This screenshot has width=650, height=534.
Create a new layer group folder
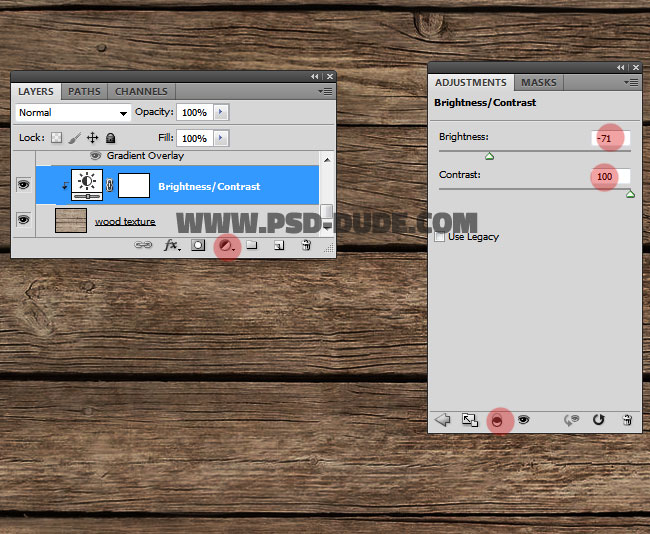pyautogui.click(x=252, y=245)
